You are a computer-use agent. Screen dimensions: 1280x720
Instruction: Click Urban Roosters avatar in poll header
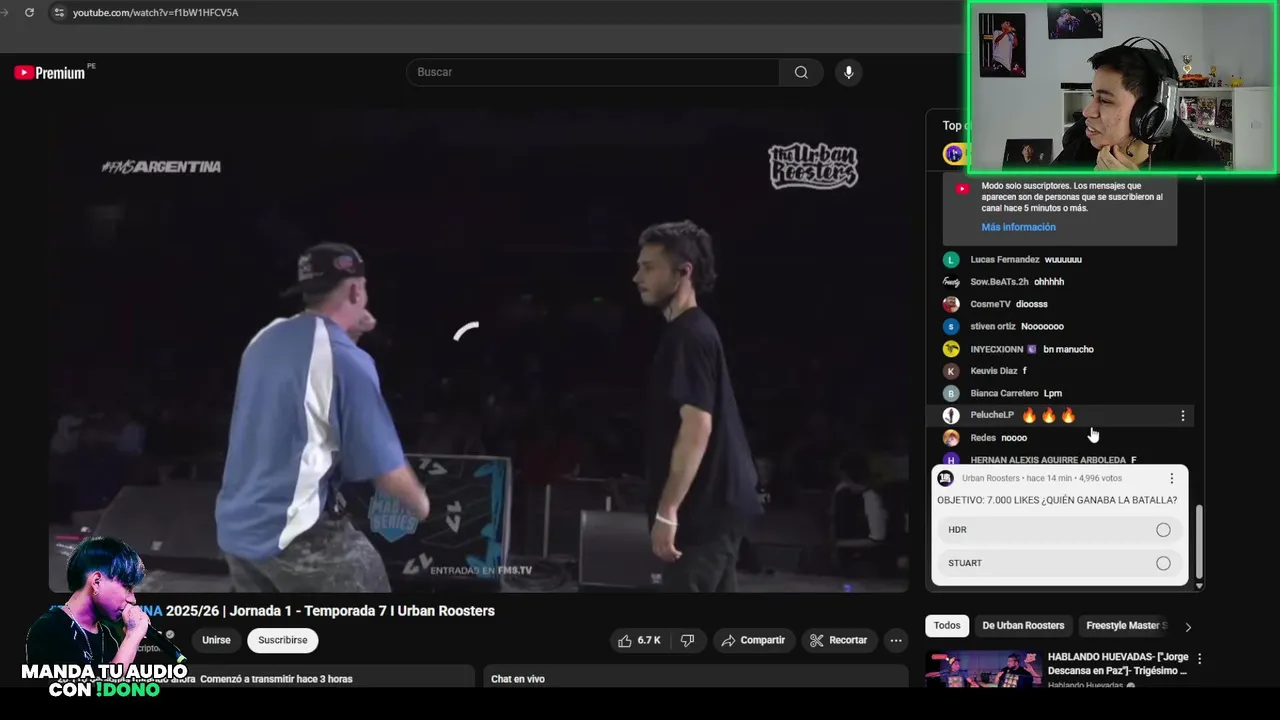tap(945, 478)
